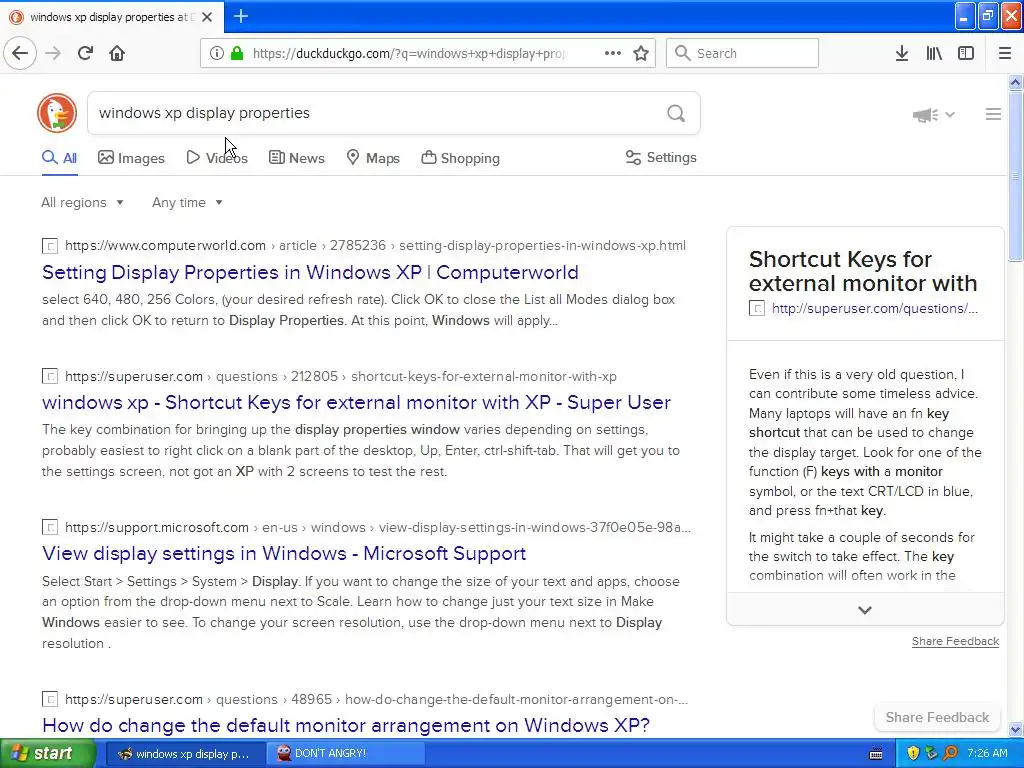Open View display settings Microsoft Support result
This screenshot has height=768, width=1024.
coord(284,553)
